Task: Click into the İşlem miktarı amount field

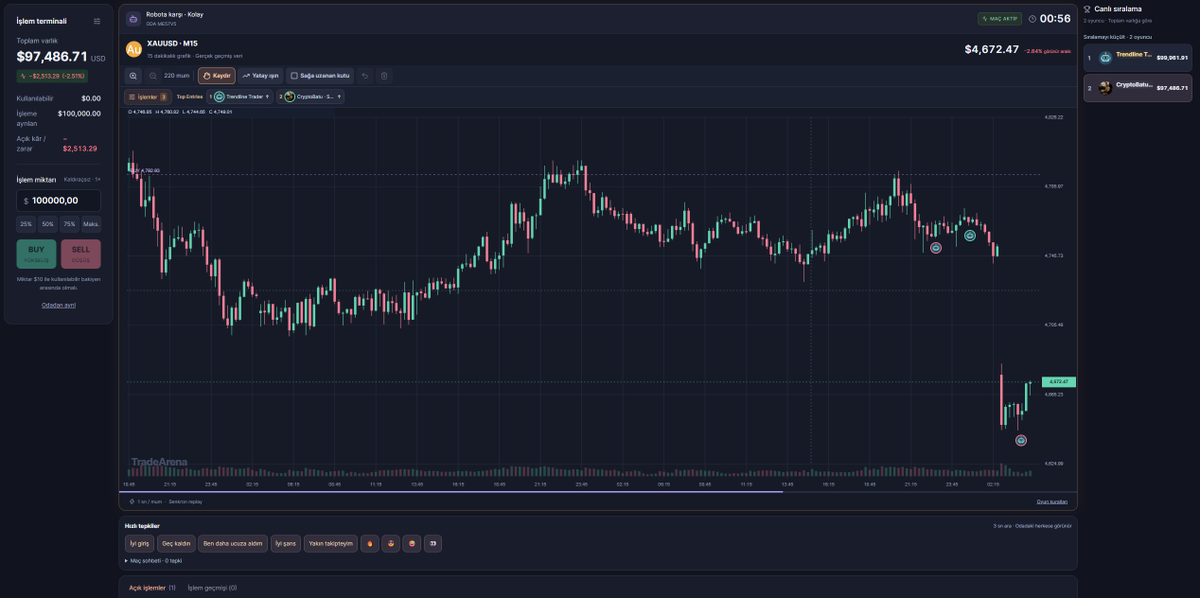Action: 58,201
